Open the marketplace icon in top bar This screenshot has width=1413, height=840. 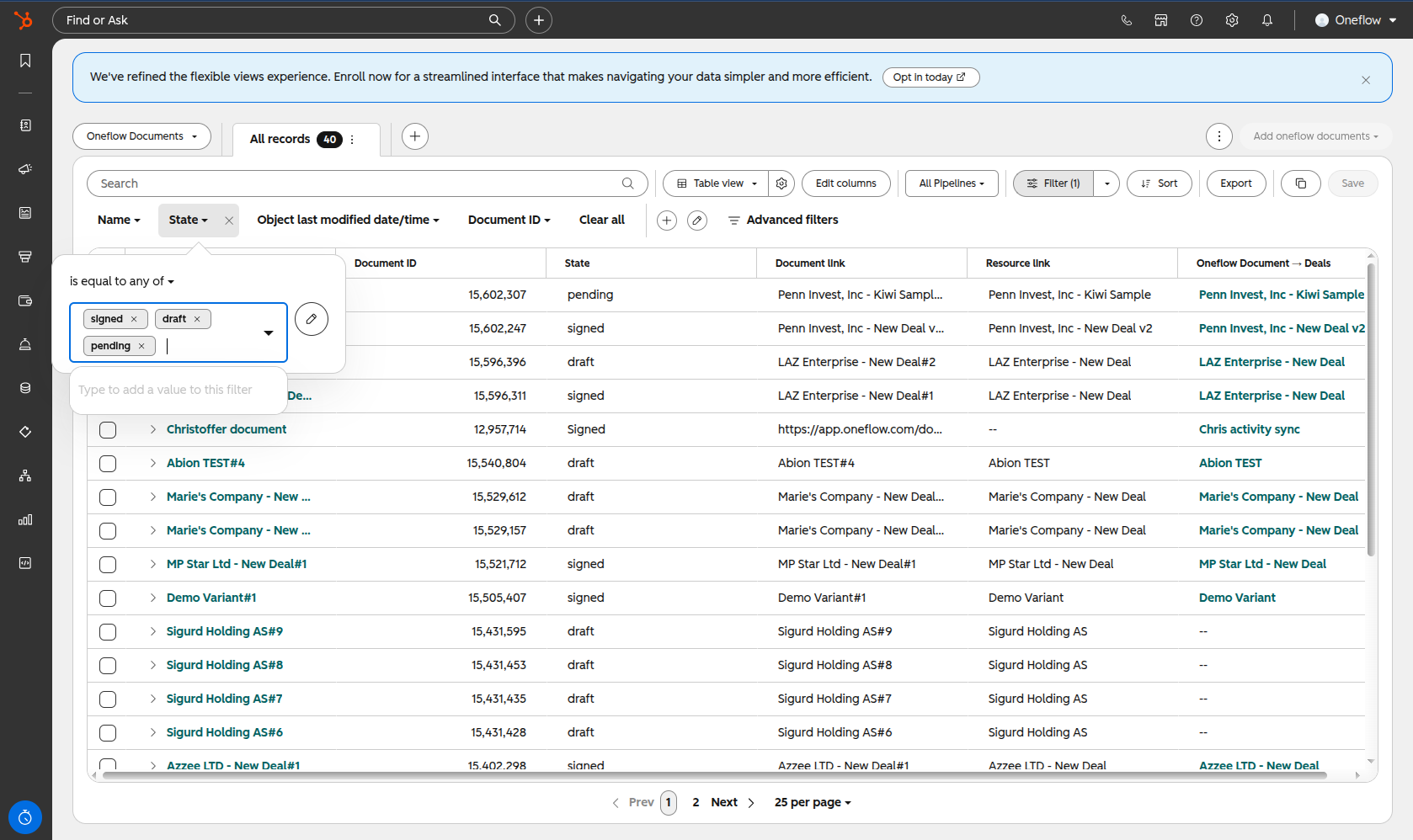tap(1161, 20)
